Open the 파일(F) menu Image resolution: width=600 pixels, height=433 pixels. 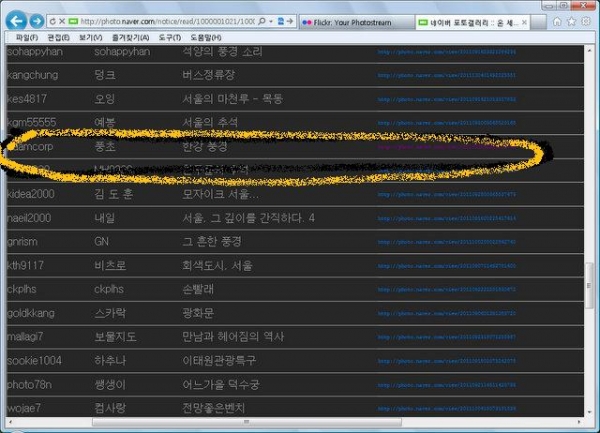click(27, 37)
